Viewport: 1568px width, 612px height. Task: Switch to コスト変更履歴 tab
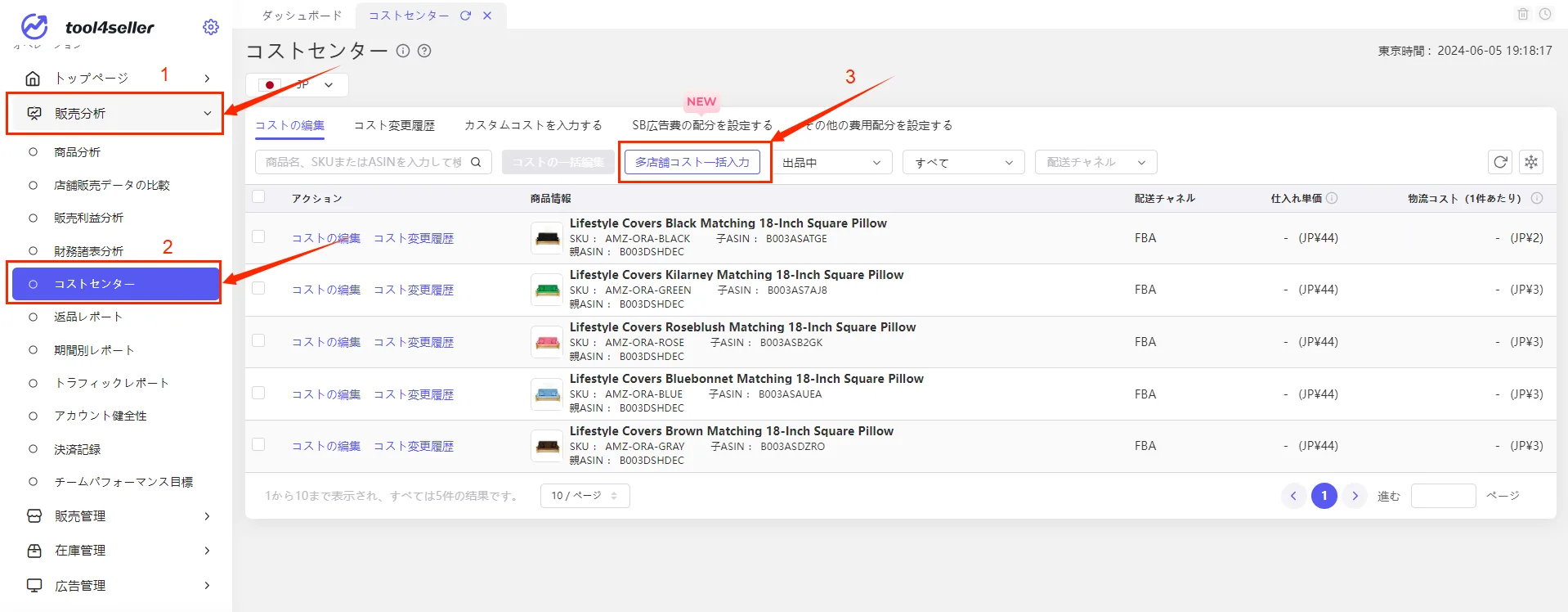pos(394,125)
